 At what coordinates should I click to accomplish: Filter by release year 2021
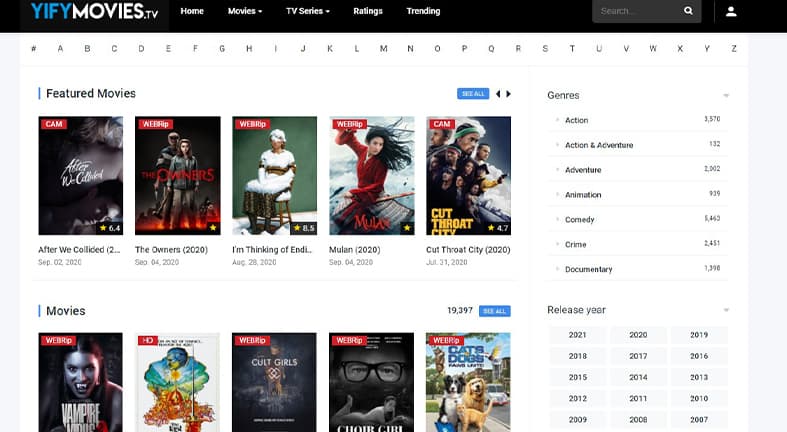(x=577, y=335)
